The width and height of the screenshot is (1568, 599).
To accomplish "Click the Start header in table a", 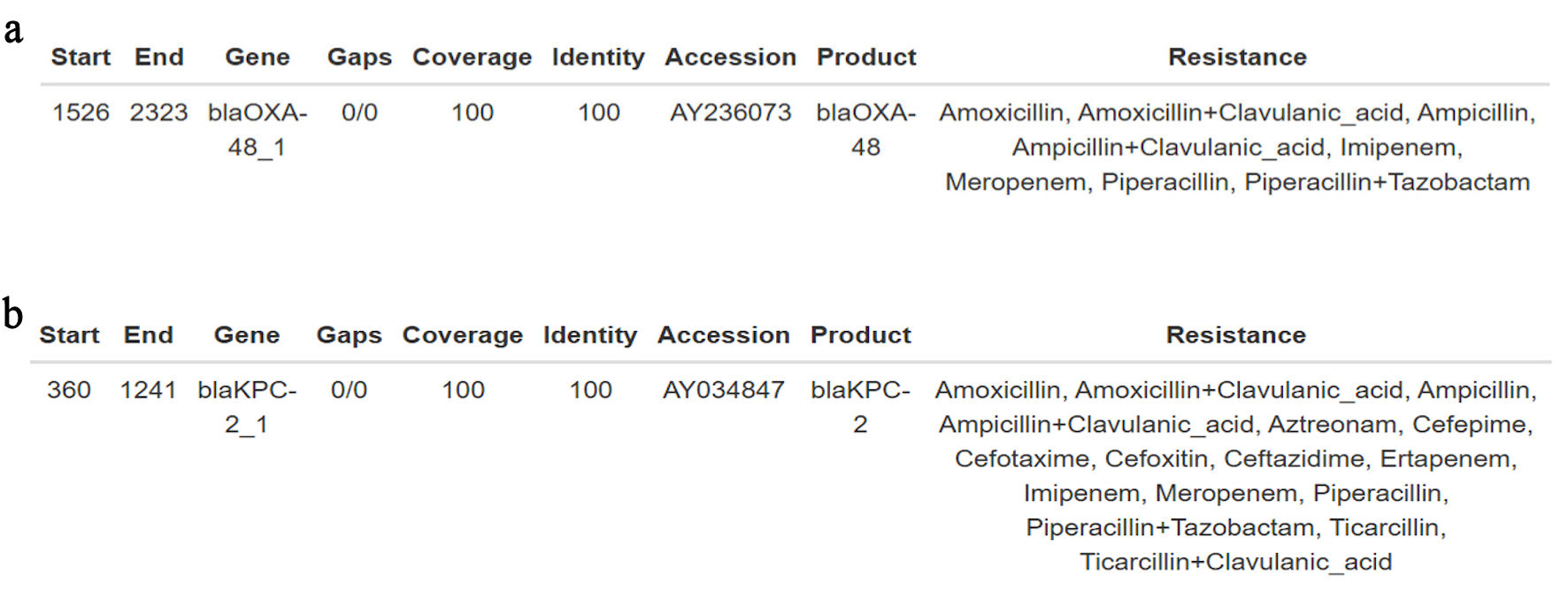I will point(81,57).
